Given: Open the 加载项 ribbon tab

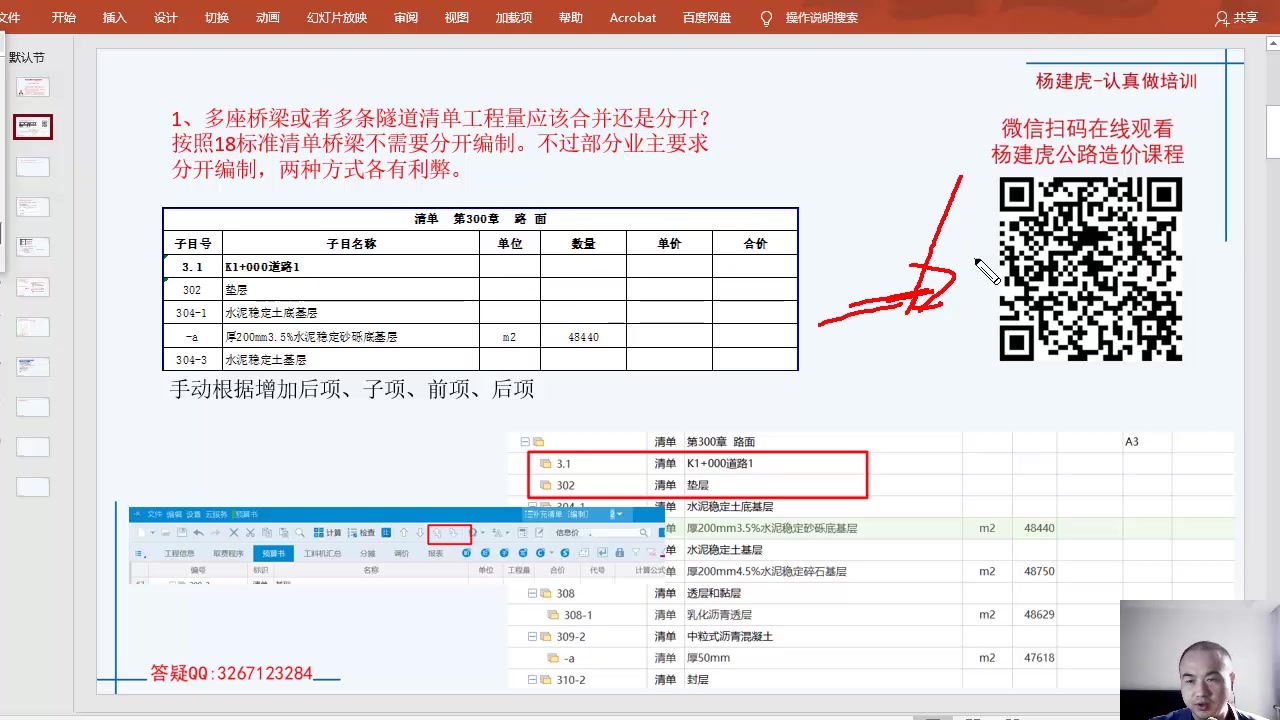Looking at the screenshot, I should click(x=514, y=18).
